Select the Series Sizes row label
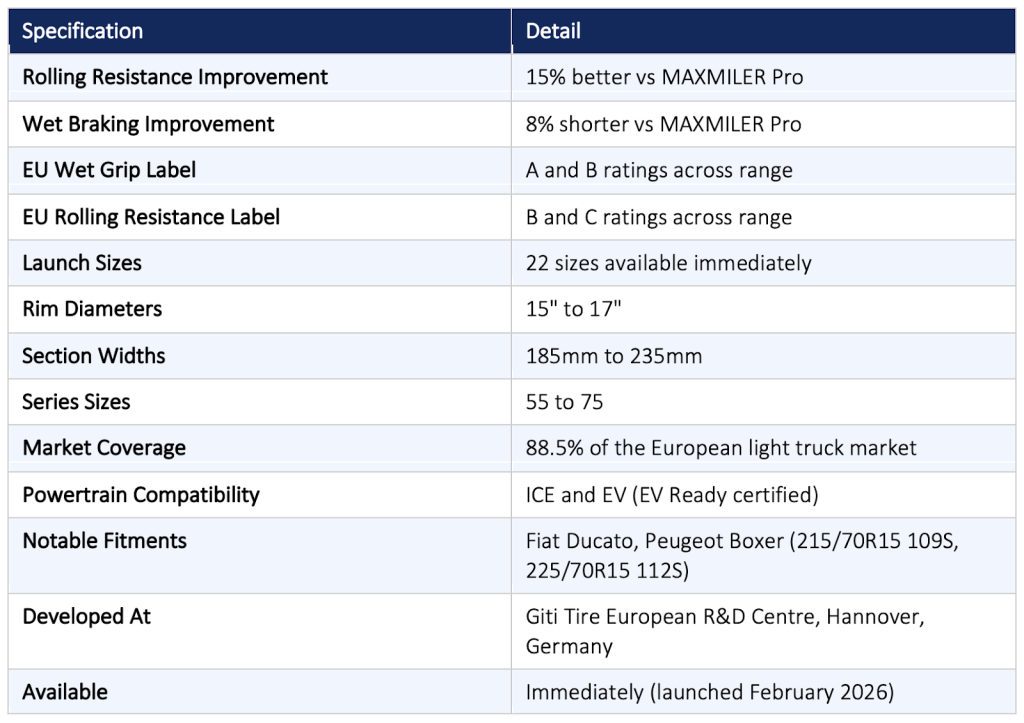This screenshot has width=1024, height=723. pyautogui.click(x=76, y=402)
